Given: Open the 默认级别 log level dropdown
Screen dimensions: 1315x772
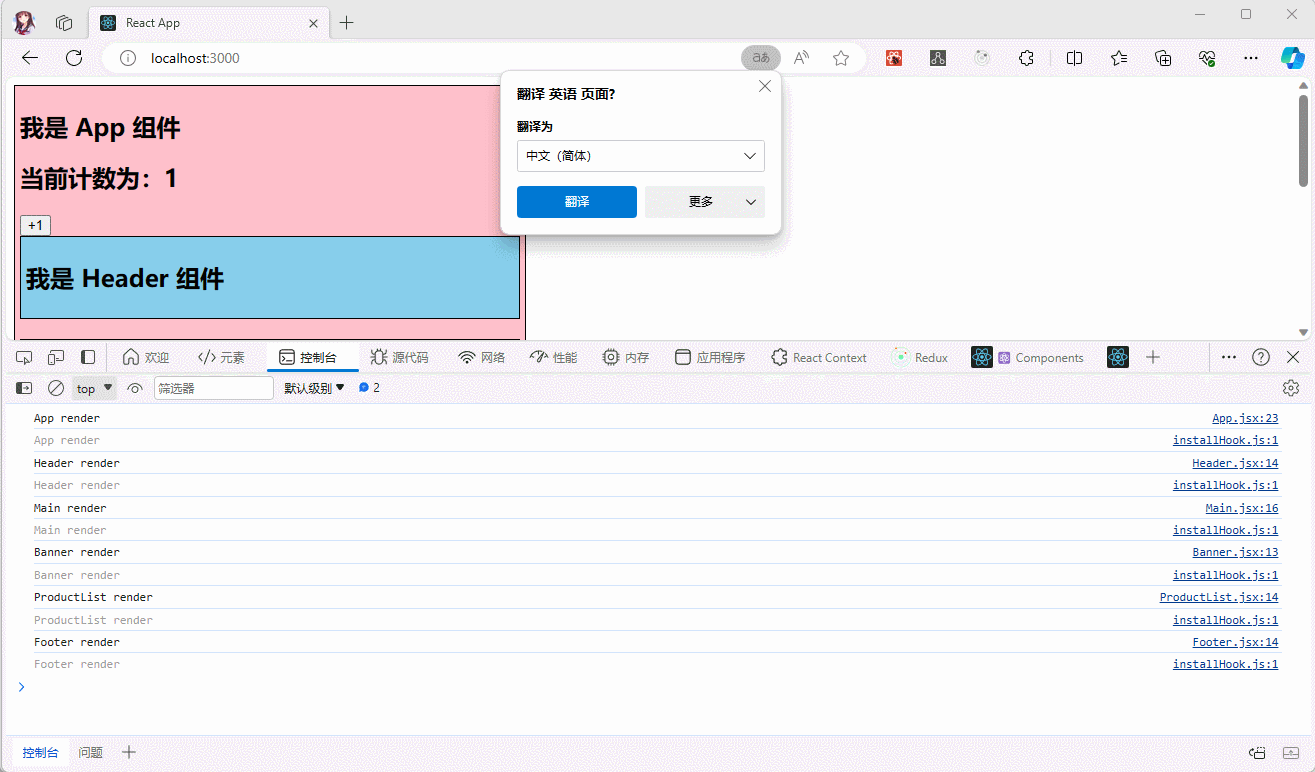Looking at the screenshot, I should (314, 388).
